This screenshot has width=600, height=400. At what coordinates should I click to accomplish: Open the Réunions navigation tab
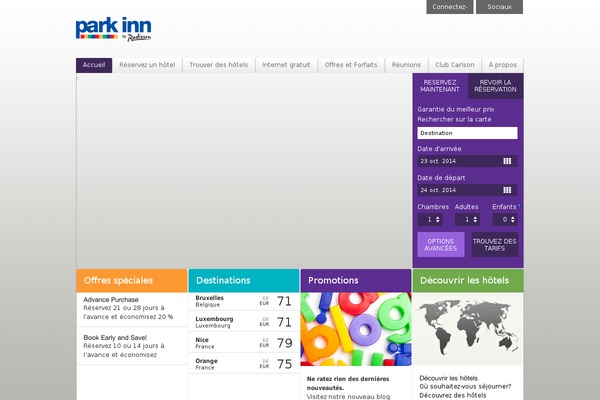pos(406,65)
